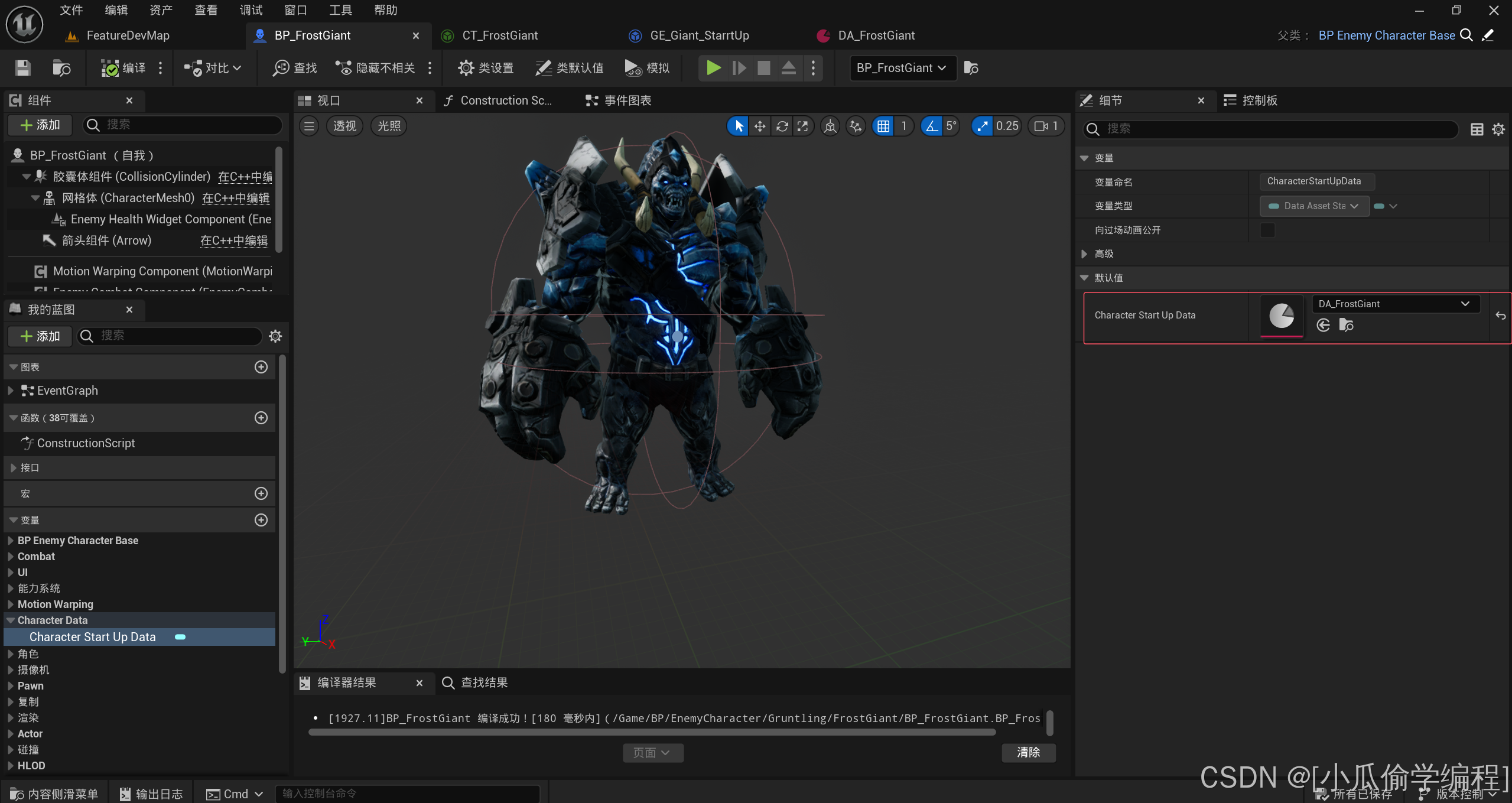Compile the blueprint
Screen dimensions: 1512x803
[x=123, y=68]
